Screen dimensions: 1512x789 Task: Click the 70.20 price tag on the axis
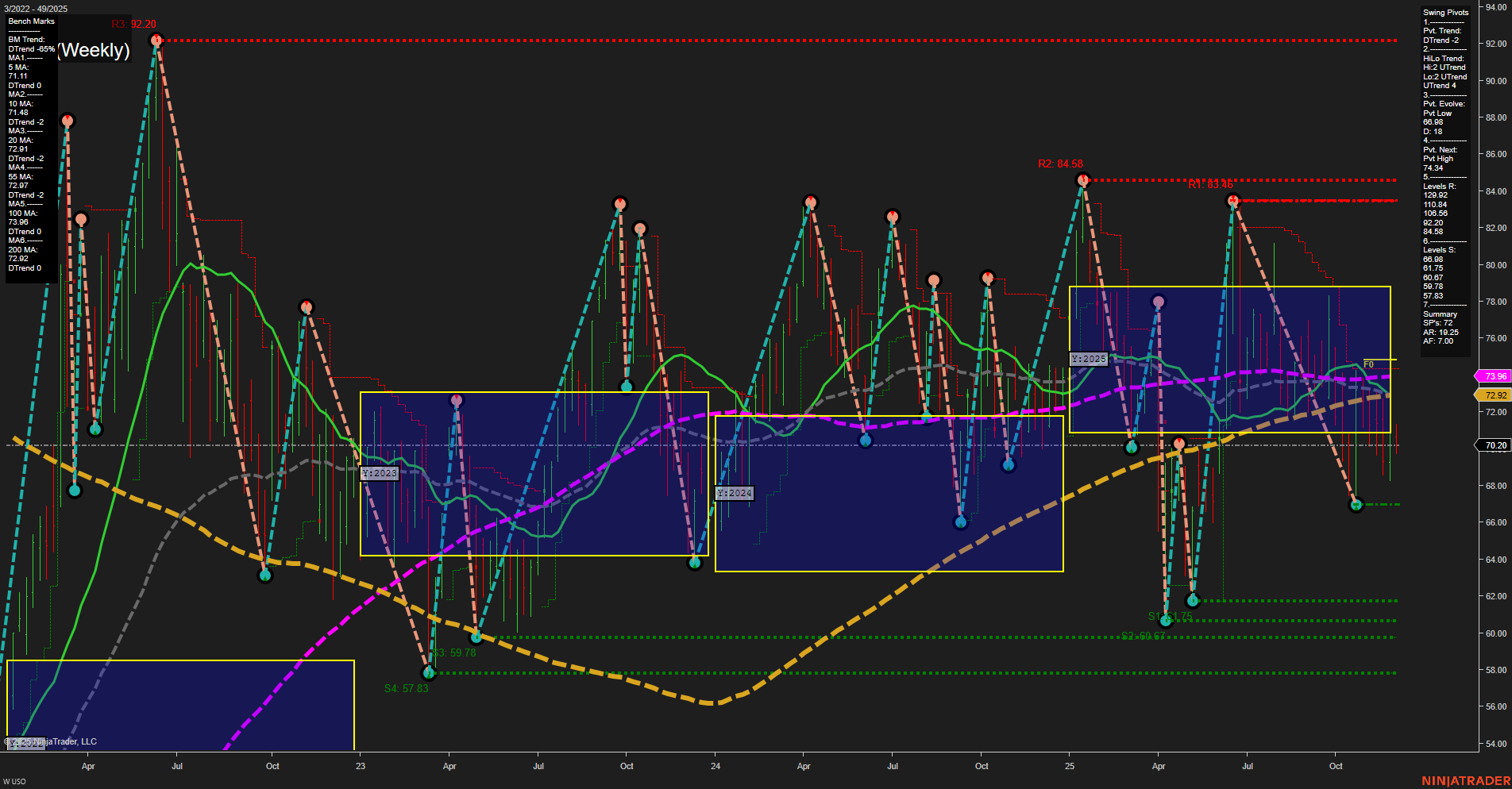tap(1492, 445)
